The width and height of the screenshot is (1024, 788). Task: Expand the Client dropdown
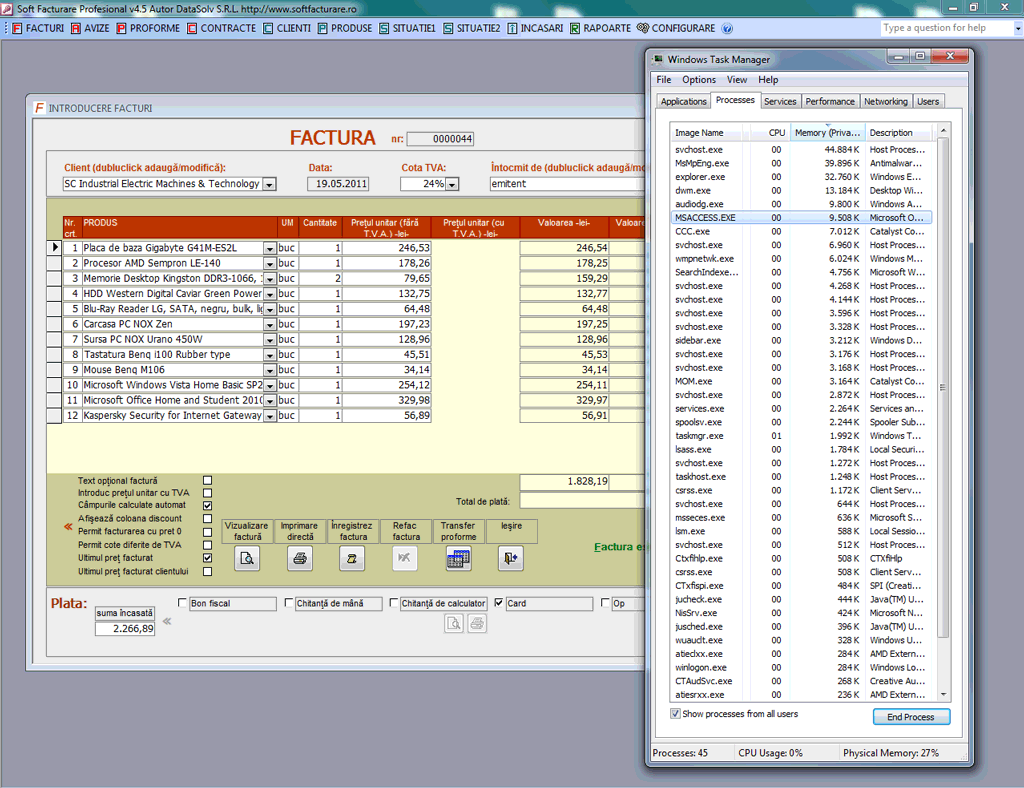pos(269,185)
